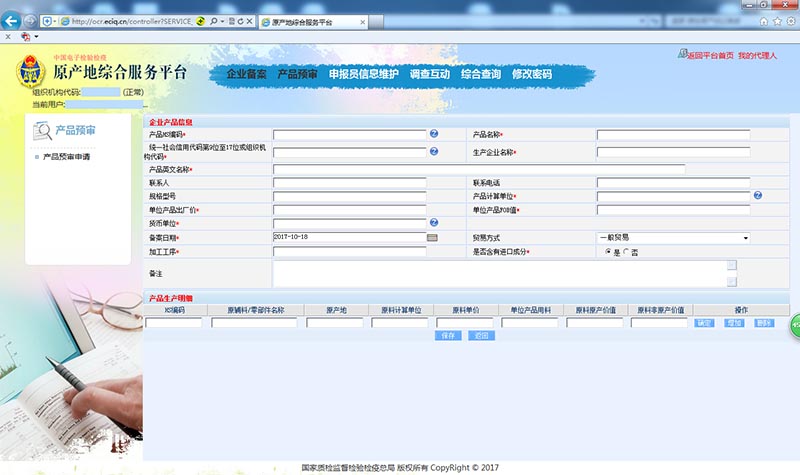Click the 保存 button

(x=447, y=336)
